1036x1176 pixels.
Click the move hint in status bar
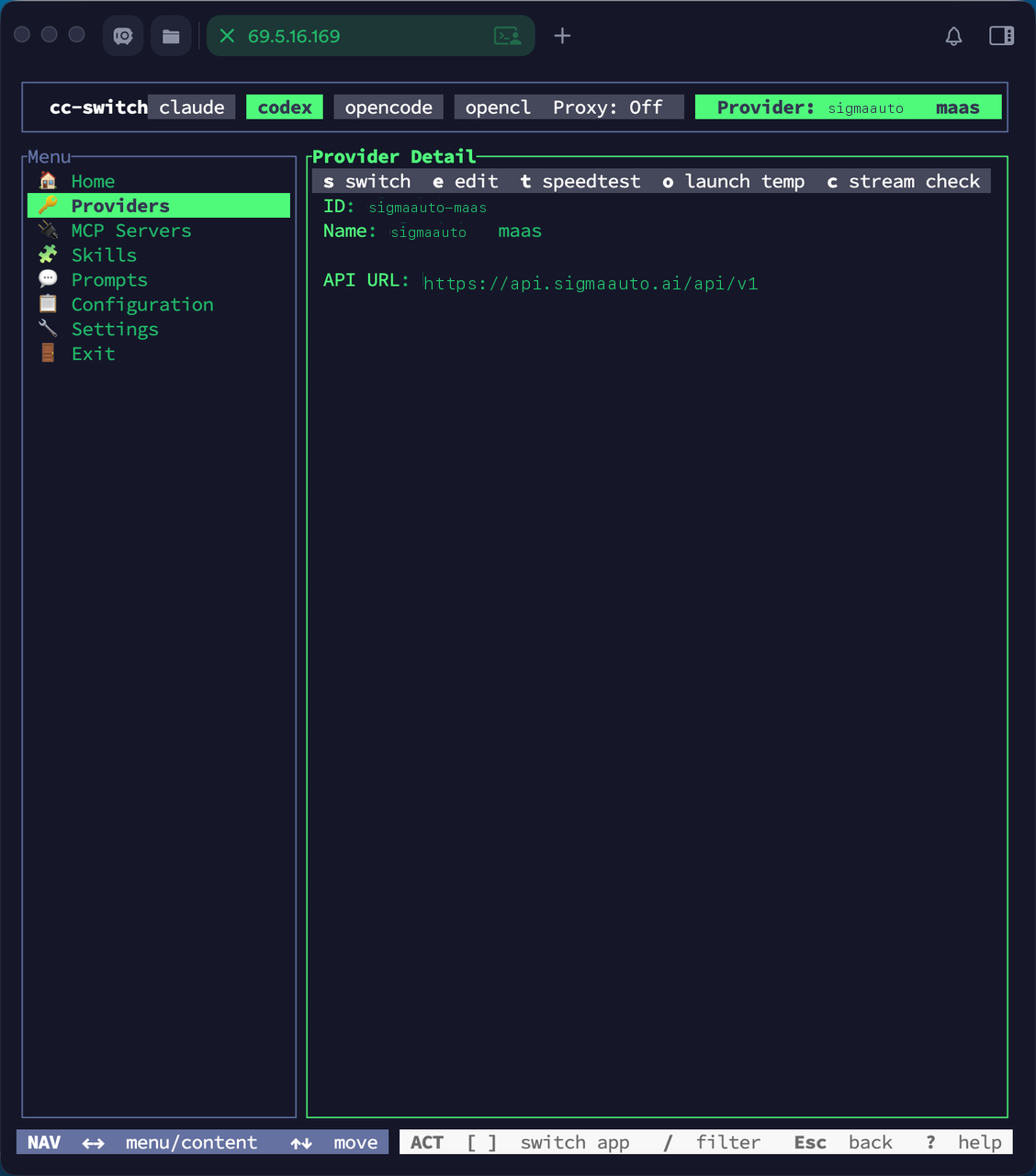coord(334,1142)
